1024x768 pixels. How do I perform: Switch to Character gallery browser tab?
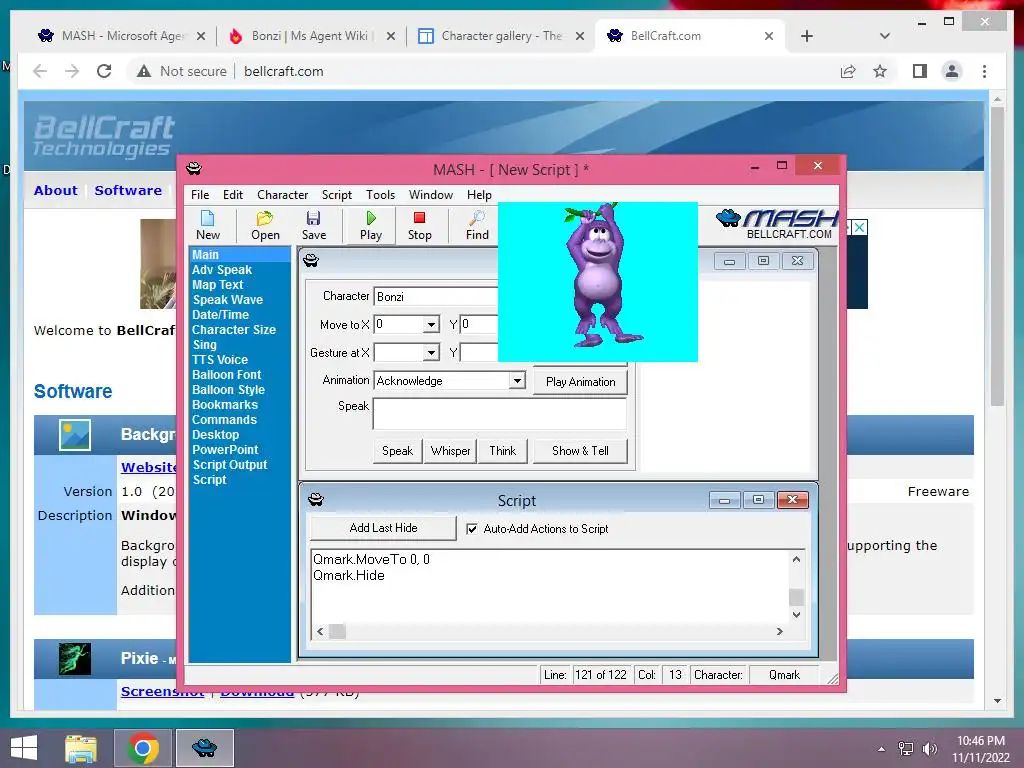[500, 36]
